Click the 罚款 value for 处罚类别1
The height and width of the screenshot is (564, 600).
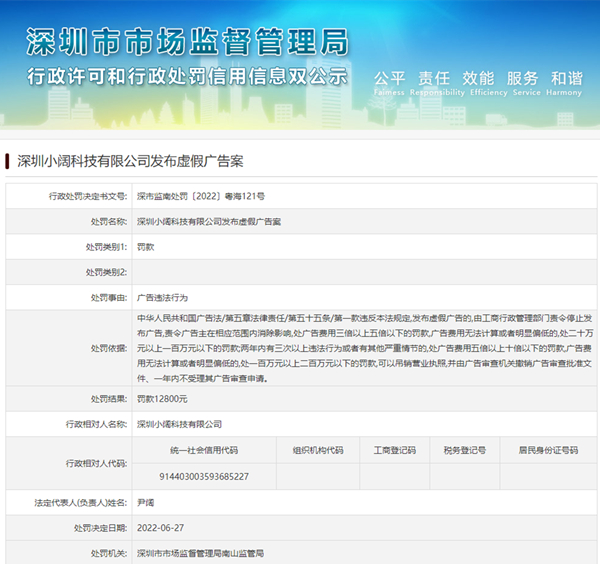coord(146,246)
